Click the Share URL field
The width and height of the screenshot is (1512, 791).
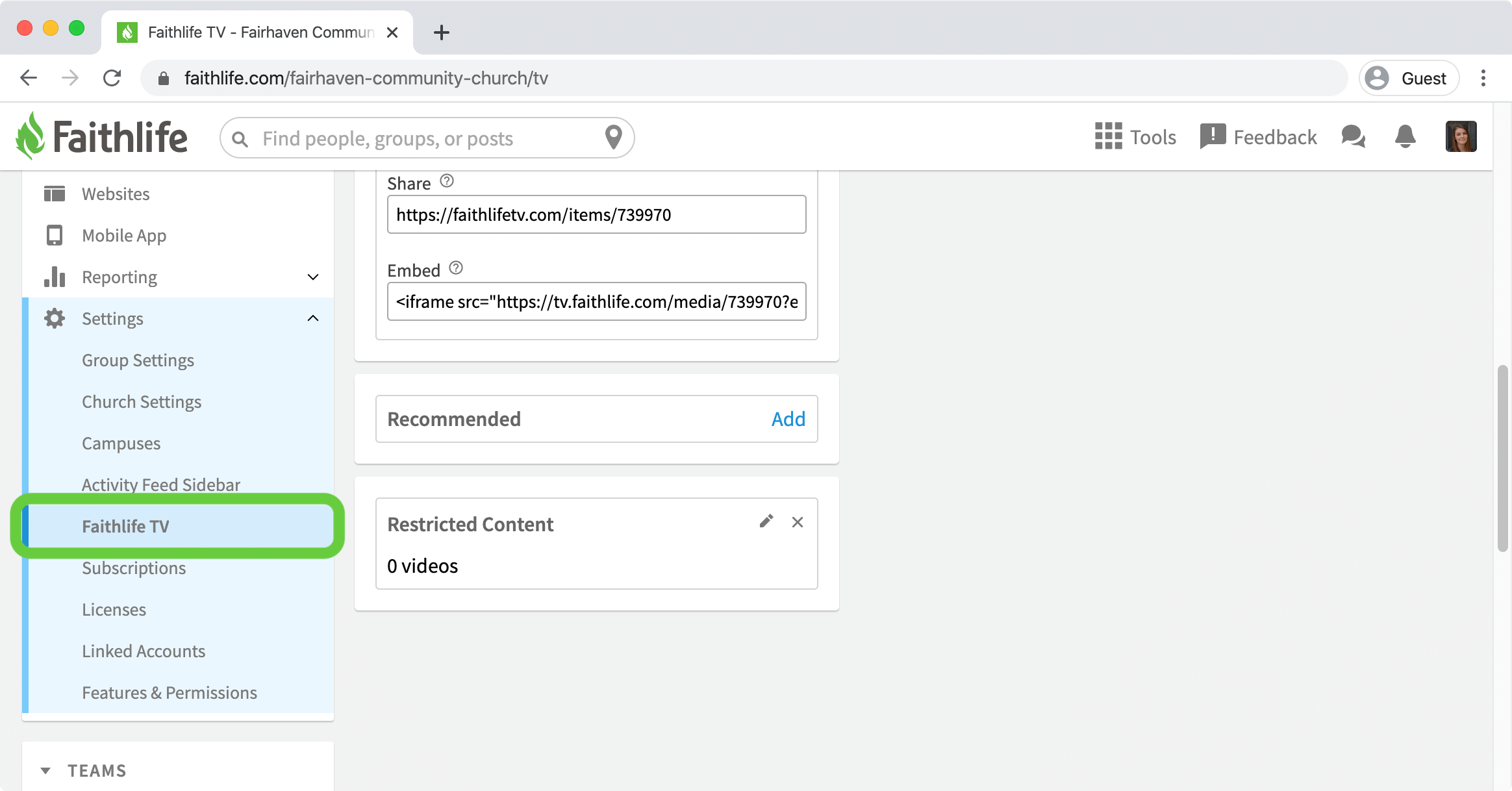[596, 214]
